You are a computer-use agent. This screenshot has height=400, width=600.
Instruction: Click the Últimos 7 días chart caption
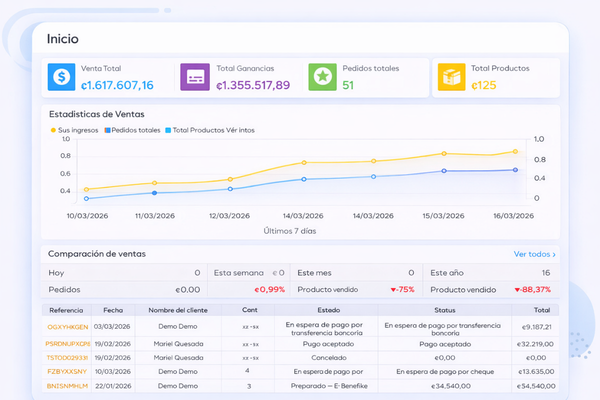(x=290, y=231)
